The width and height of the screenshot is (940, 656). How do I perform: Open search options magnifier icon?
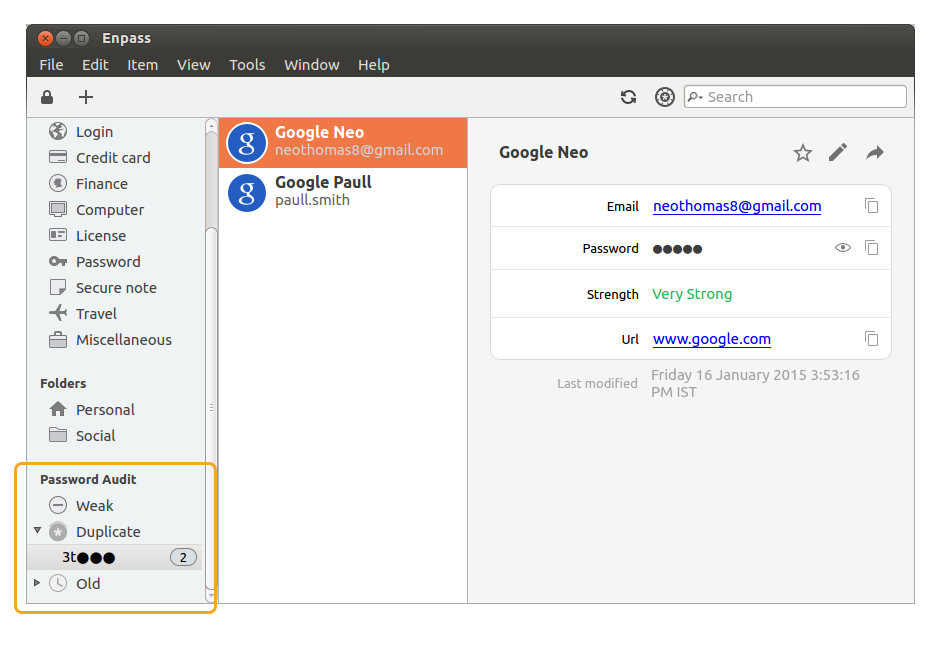pos(695,97)
